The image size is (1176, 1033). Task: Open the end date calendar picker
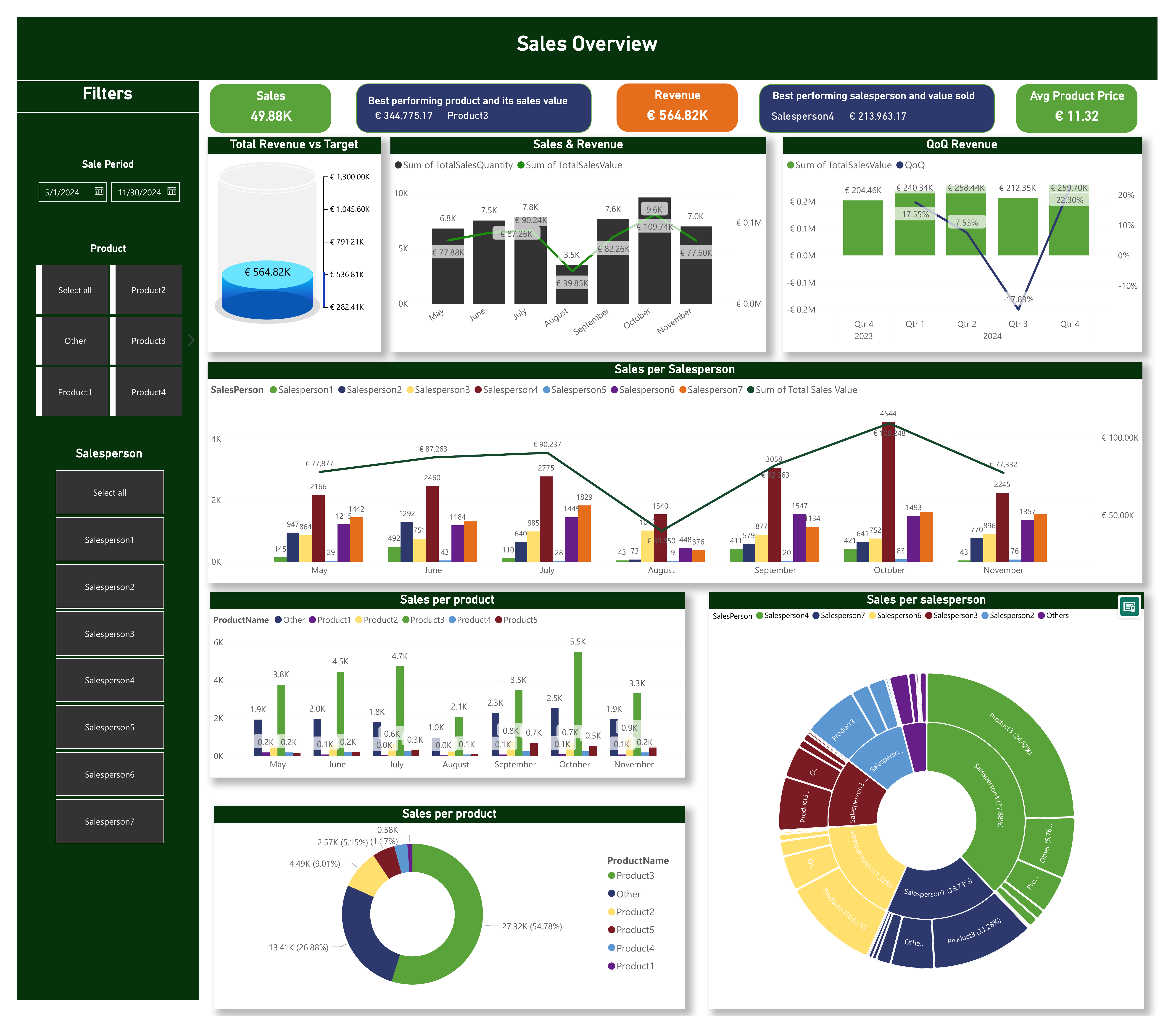click(x=171, y=192)
